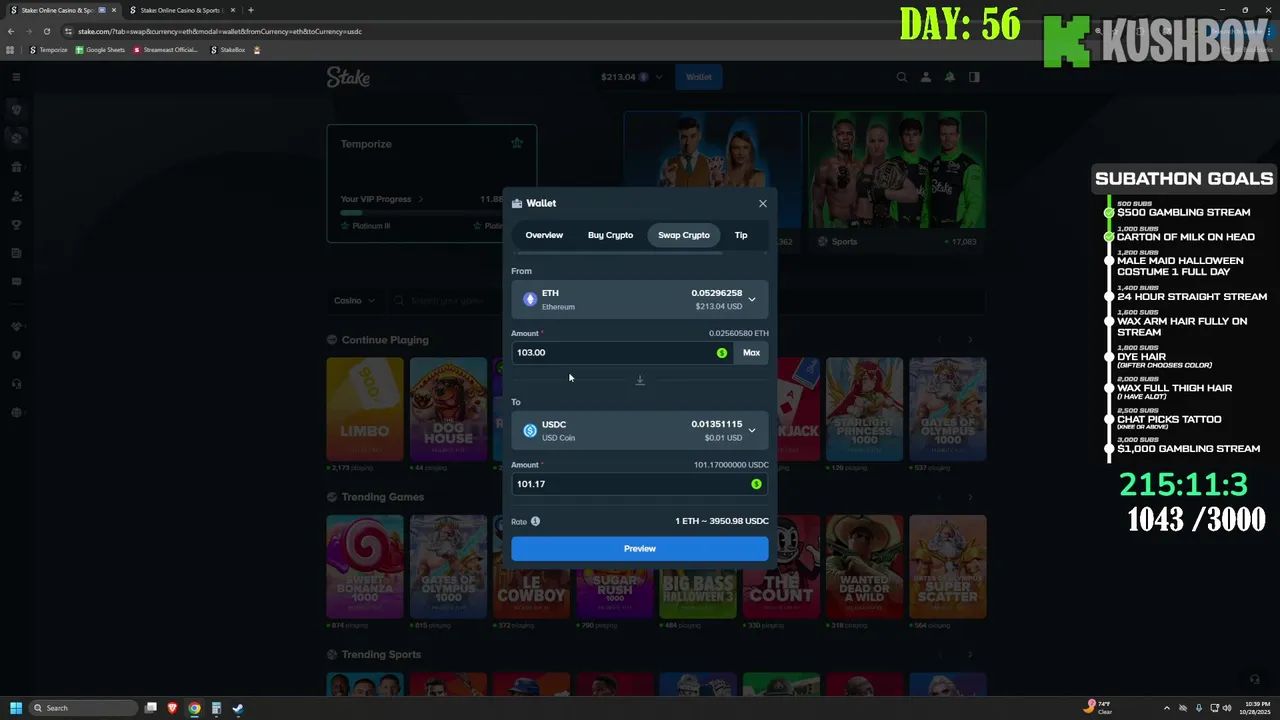Click the USDC coin icon
The height and width of the screenshot is (720, 1280).
pos(530,431)
